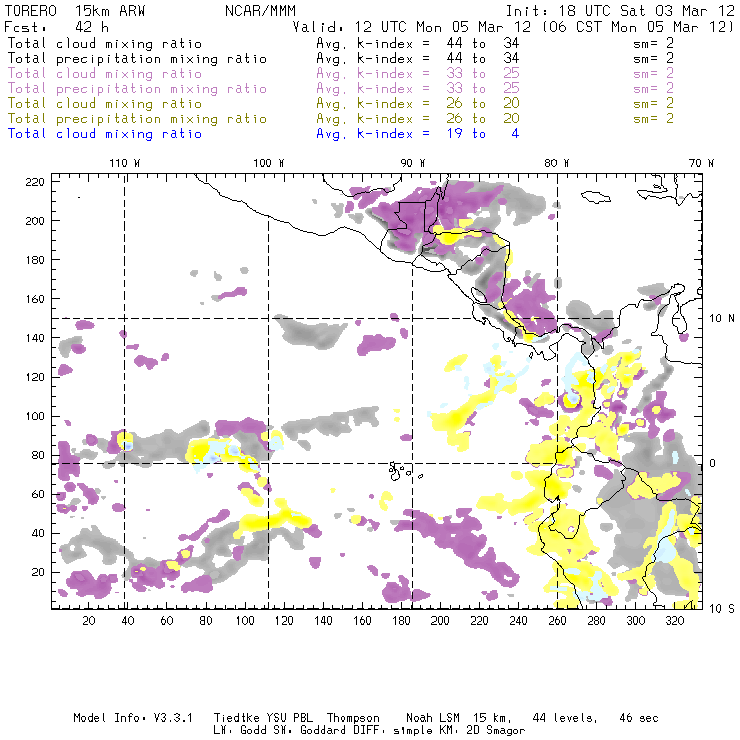Select the 'Thompson' microphysics label

coord(353,718)
